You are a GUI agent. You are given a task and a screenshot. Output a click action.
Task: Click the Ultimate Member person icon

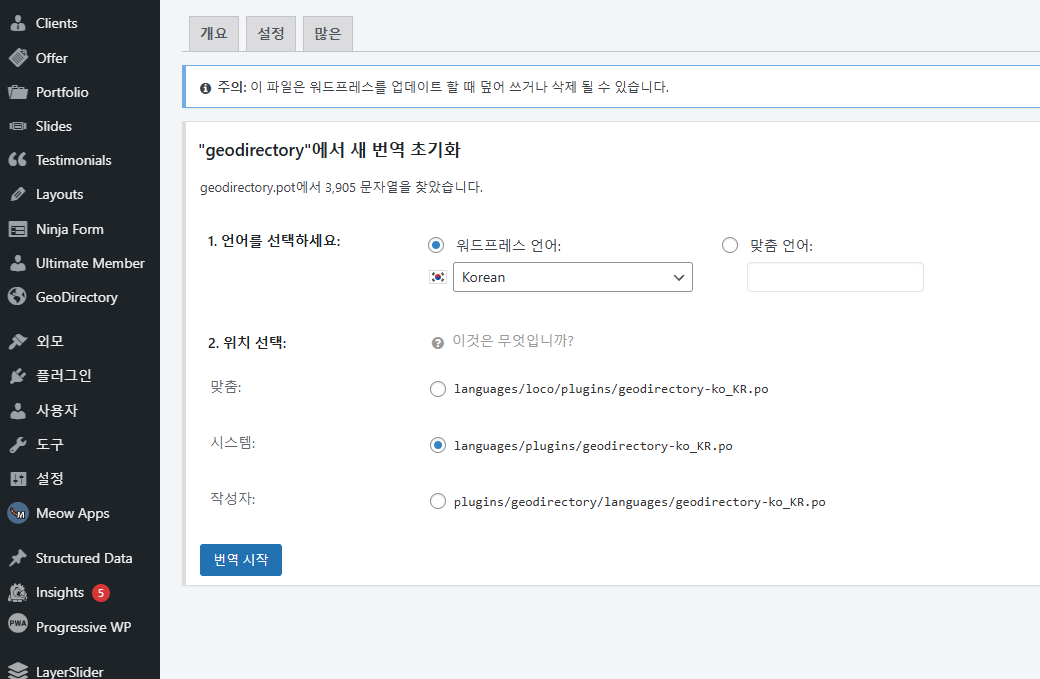18,263
